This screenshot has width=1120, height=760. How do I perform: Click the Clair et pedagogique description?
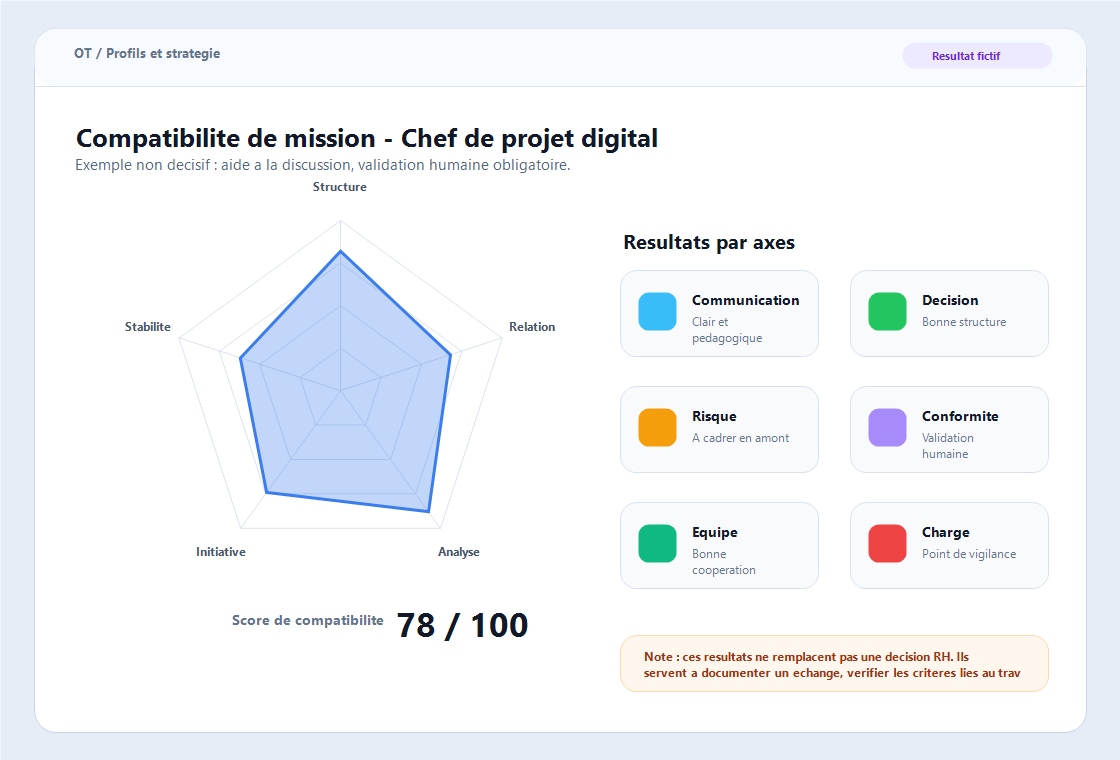coord(727,330)
